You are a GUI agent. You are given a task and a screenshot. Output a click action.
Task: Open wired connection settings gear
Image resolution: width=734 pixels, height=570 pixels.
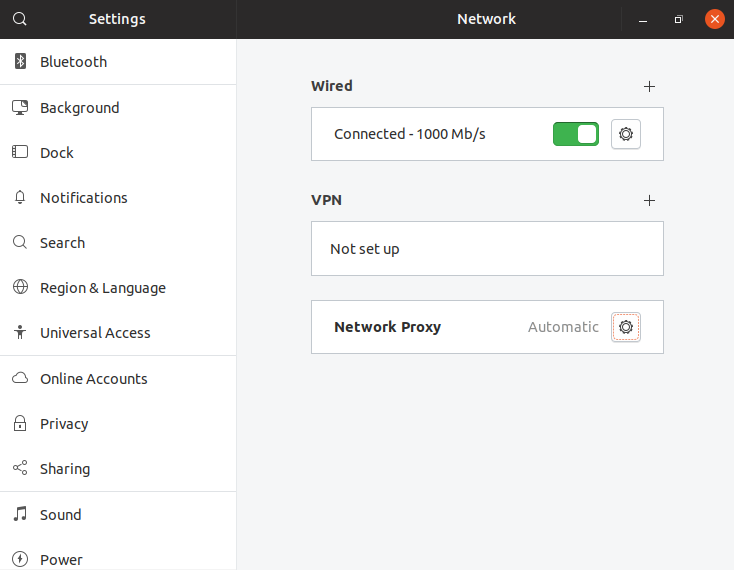point(626,134)
